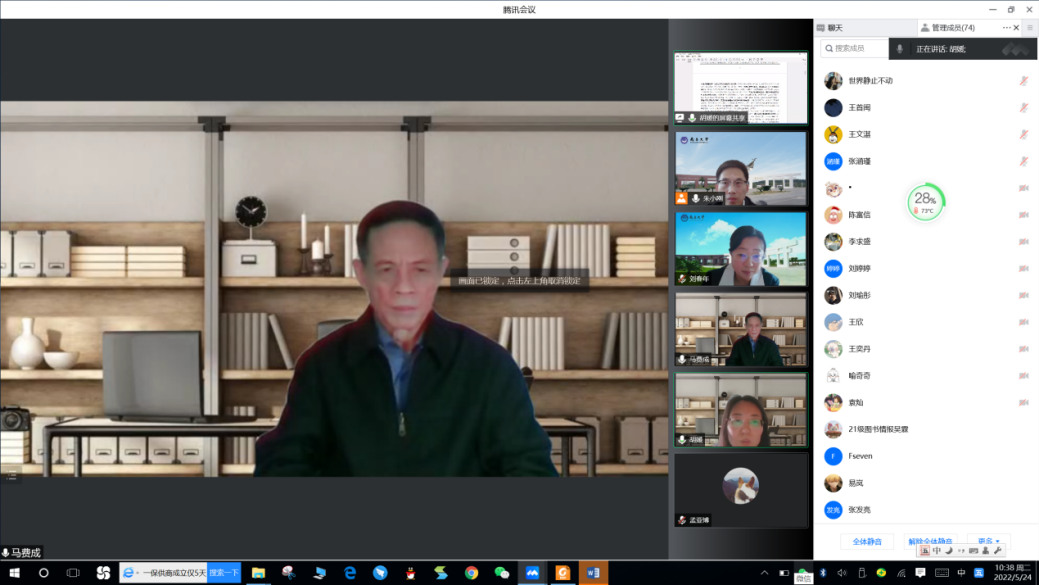This screenshot has height=585, width=1039.
Task: Open the wrench settings on the IME toolbar
Action: [997, 551]
